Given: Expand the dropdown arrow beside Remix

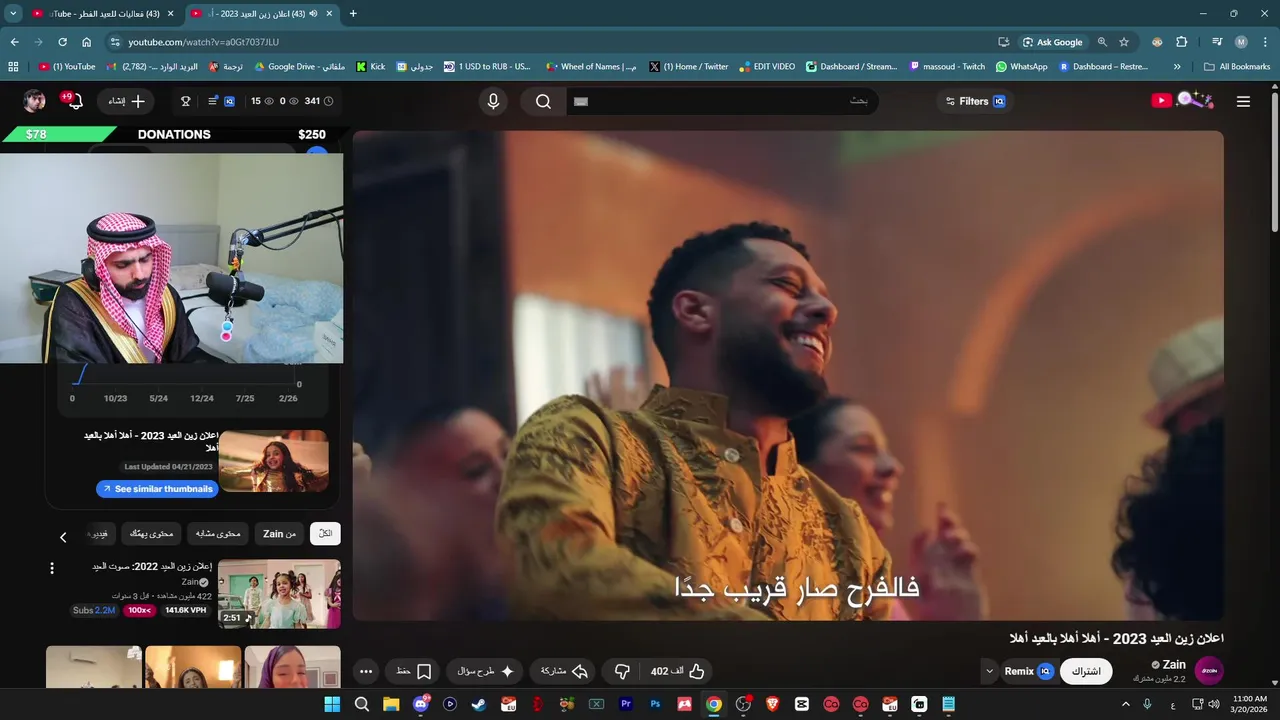Looking at the screenshot, I should click(989, 671).
